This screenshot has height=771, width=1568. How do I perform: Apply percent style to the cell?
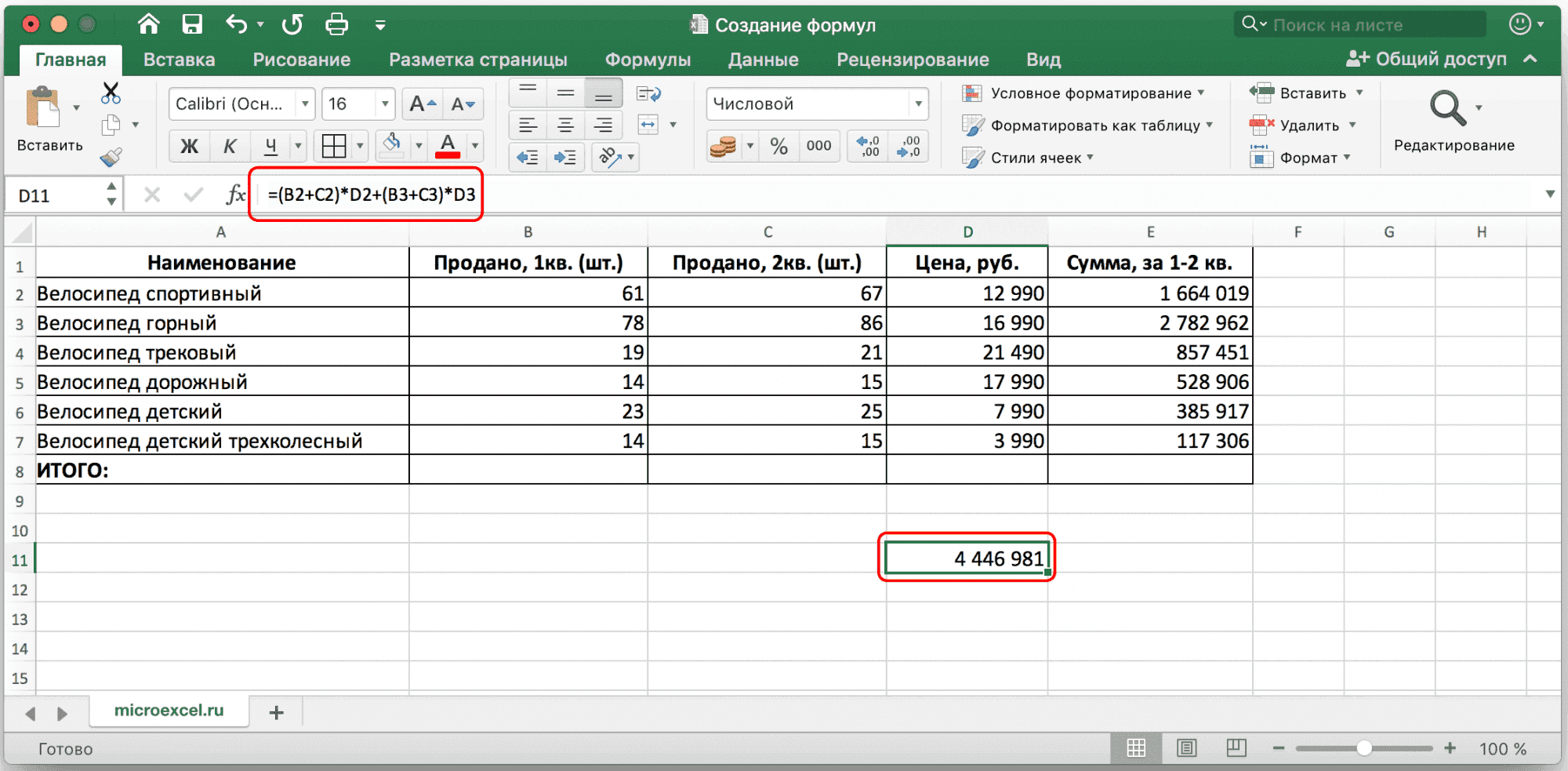point(779,145)
